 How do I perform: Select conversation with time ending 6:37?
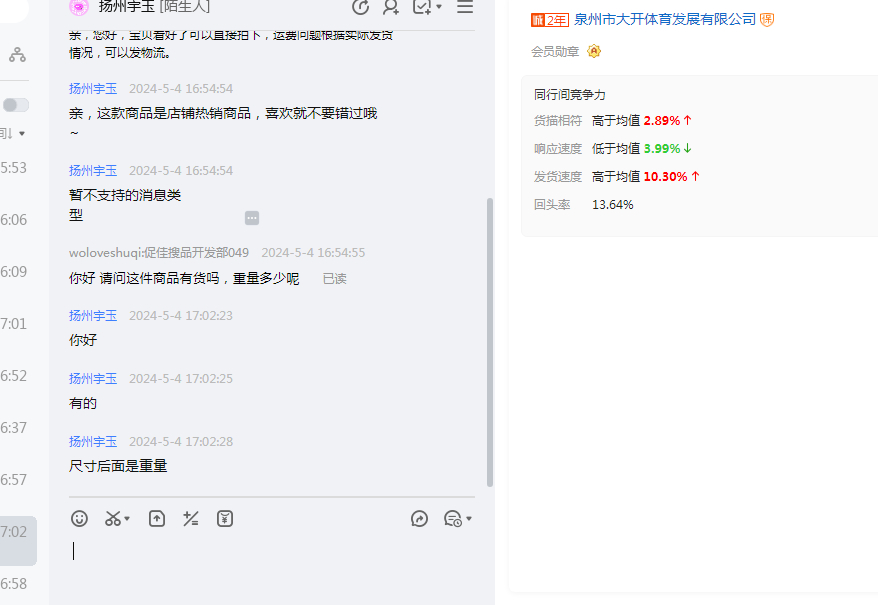click(x=13, y=428)
